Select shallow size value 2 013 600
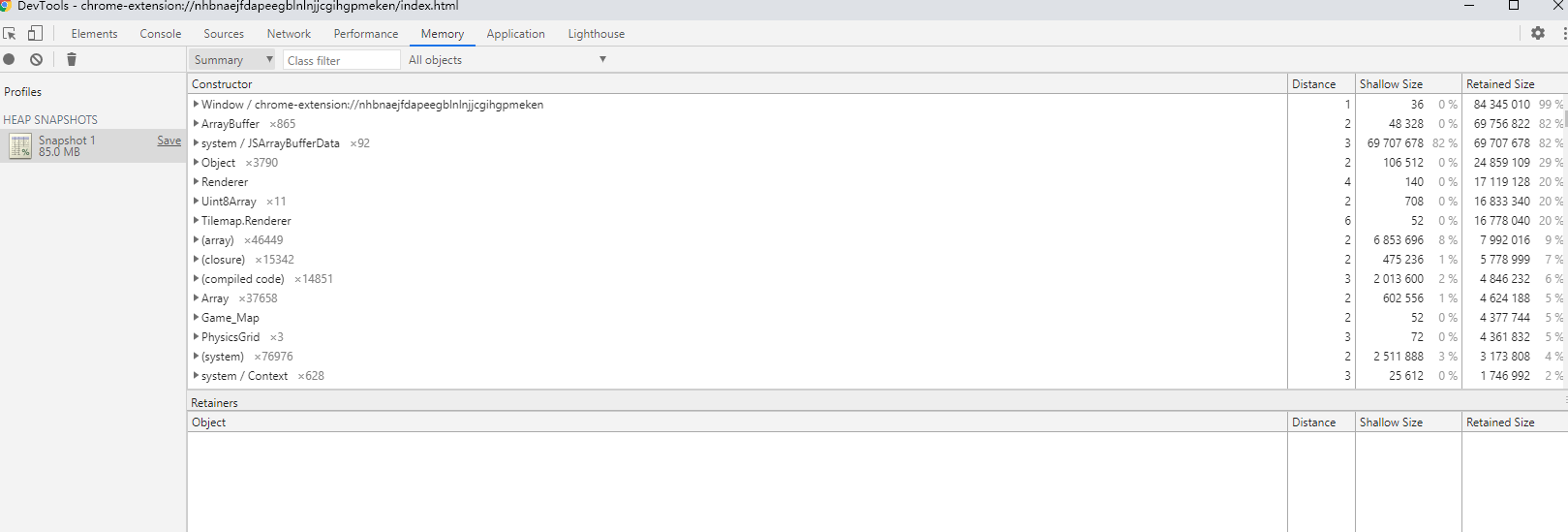 click(x=1399, y=279)
